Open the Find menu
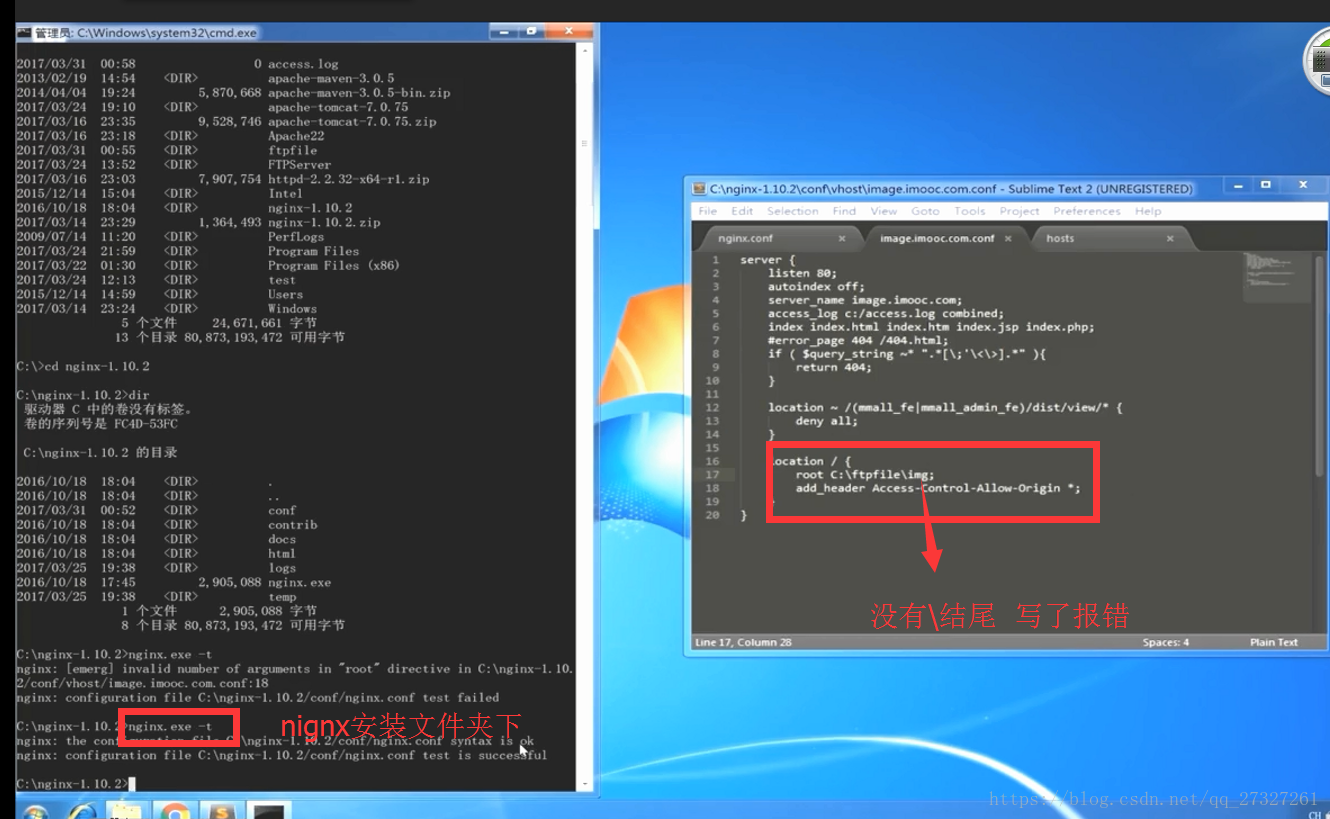The height and width of the screenshot is (819, 1330). tap(845, 211)
